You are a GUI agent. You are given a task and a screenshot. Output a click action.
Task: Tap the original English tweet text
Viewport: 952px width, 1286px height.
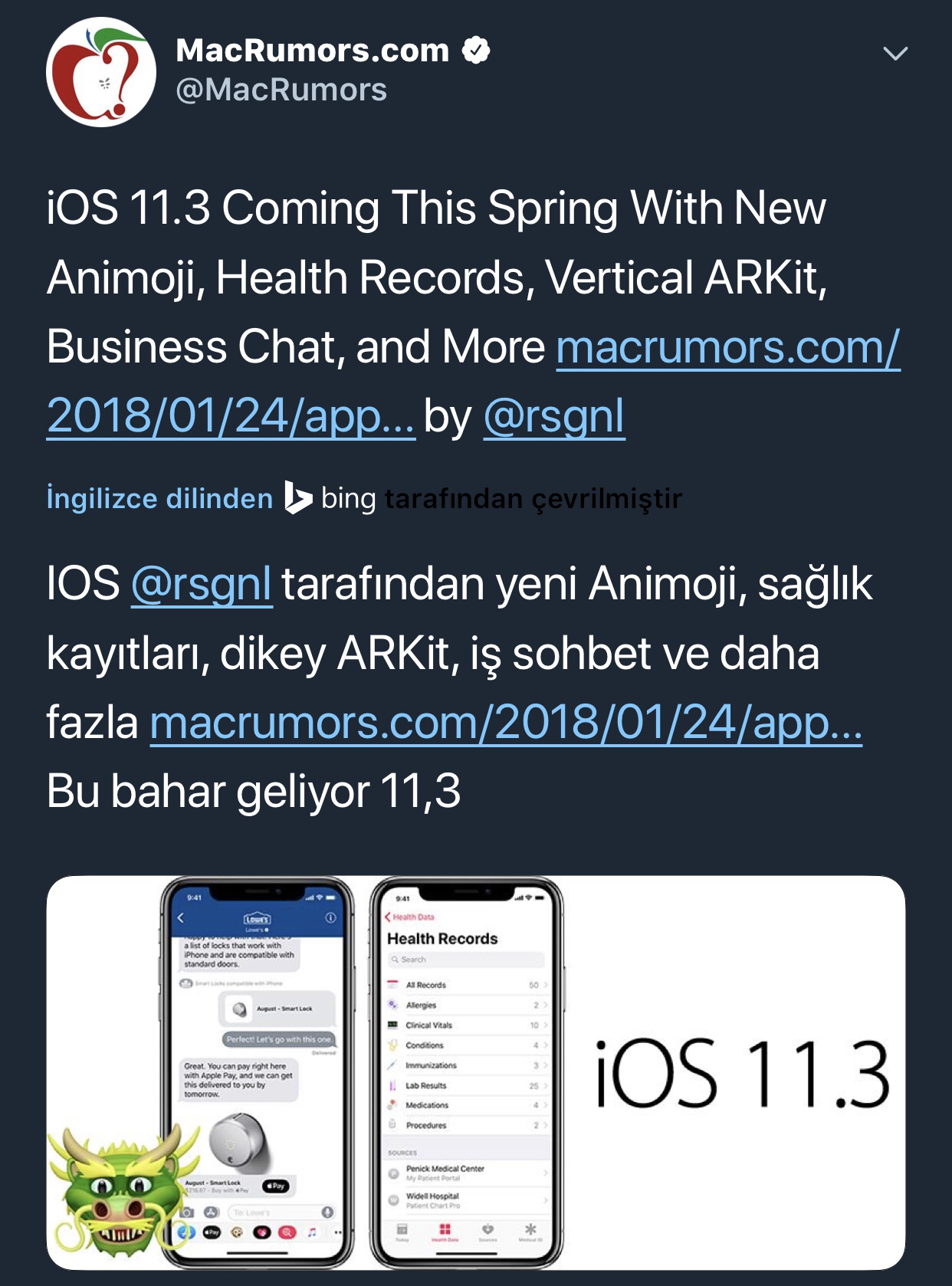point(473,313)
